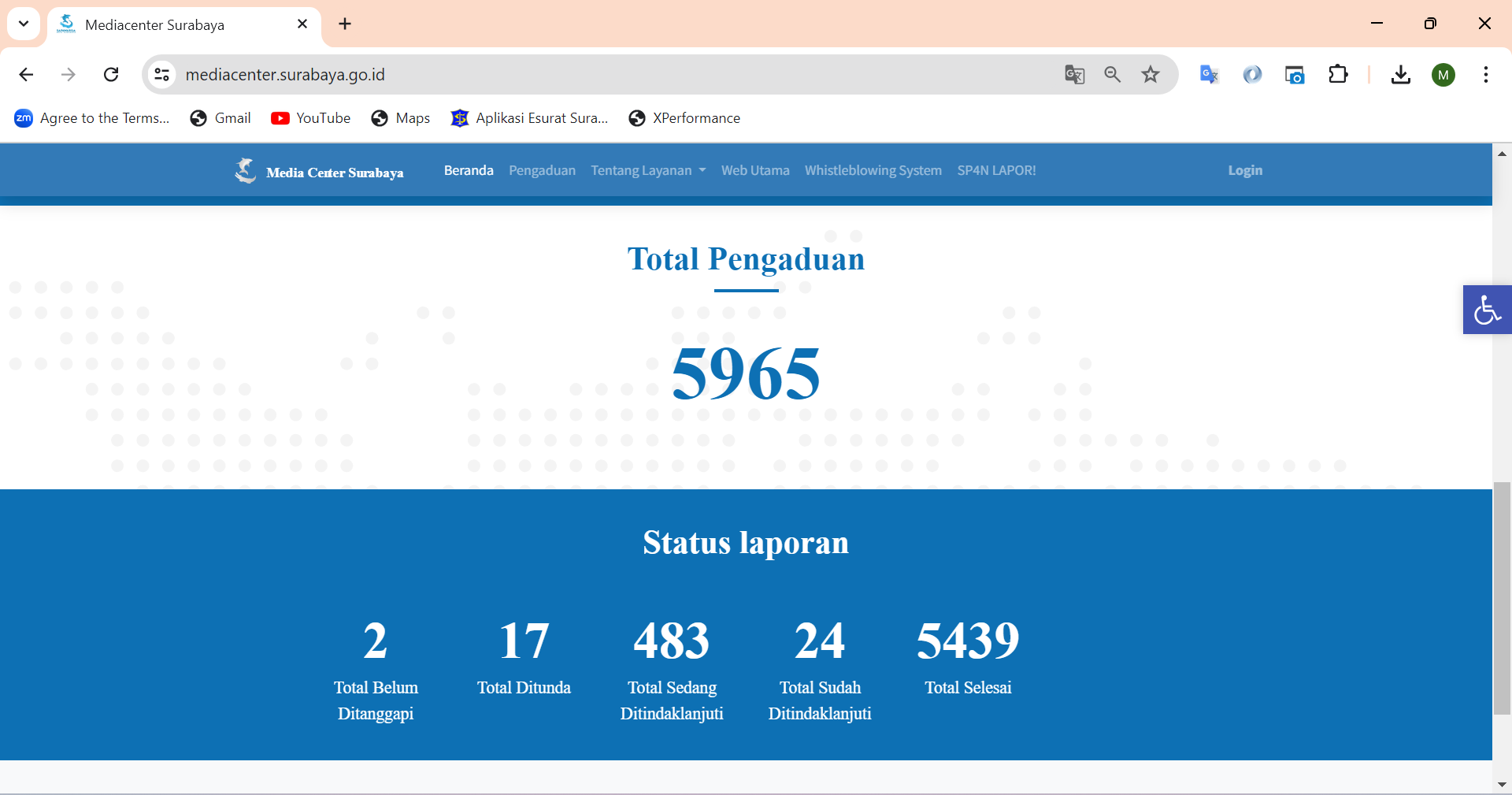Click the scrollbar up arrow
Viewport: 1512px width, 795px height.
(x=1503, y=154)
